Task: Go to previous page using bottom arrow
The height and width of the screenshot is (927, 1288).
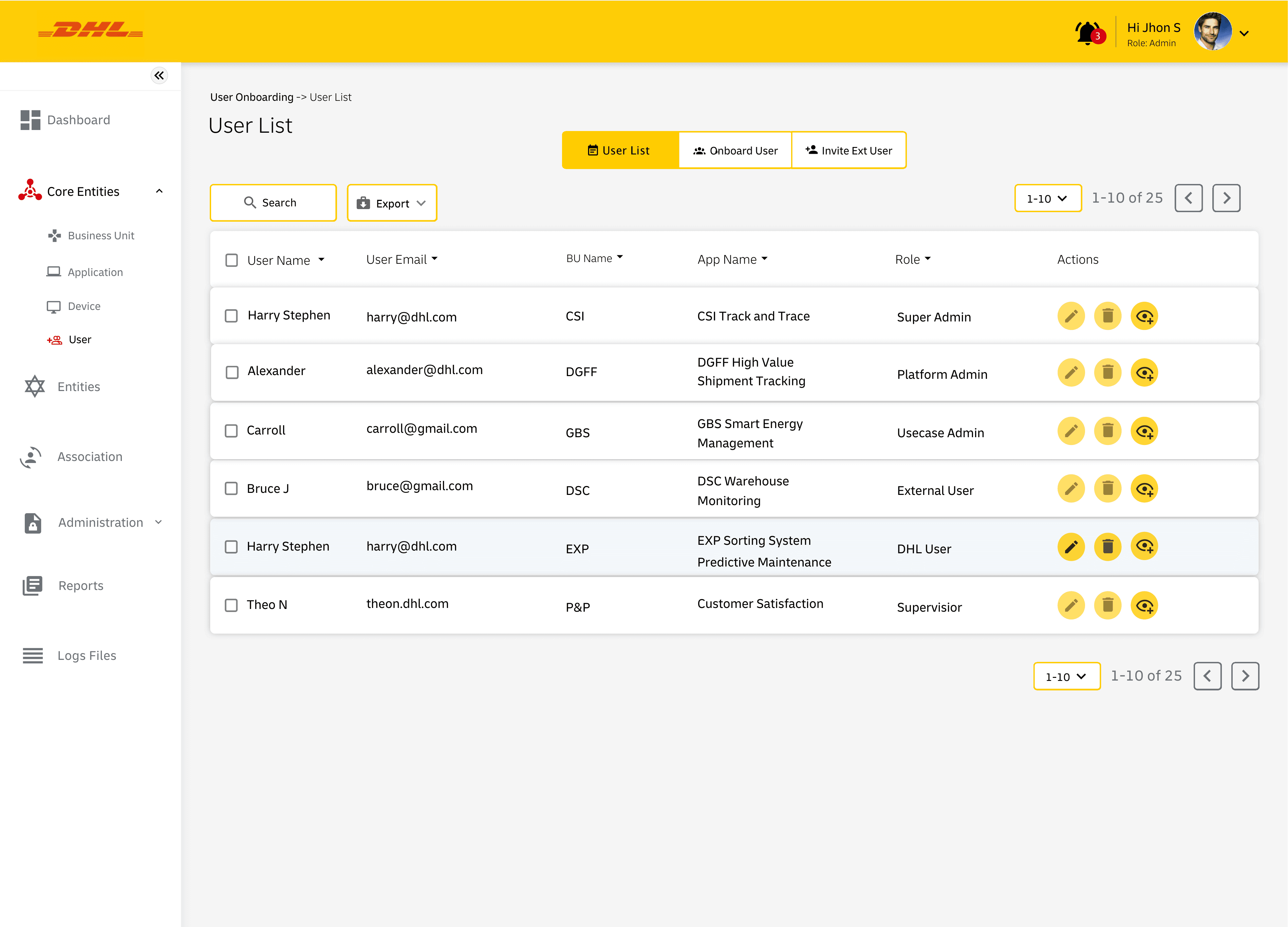Action: 1208,676
